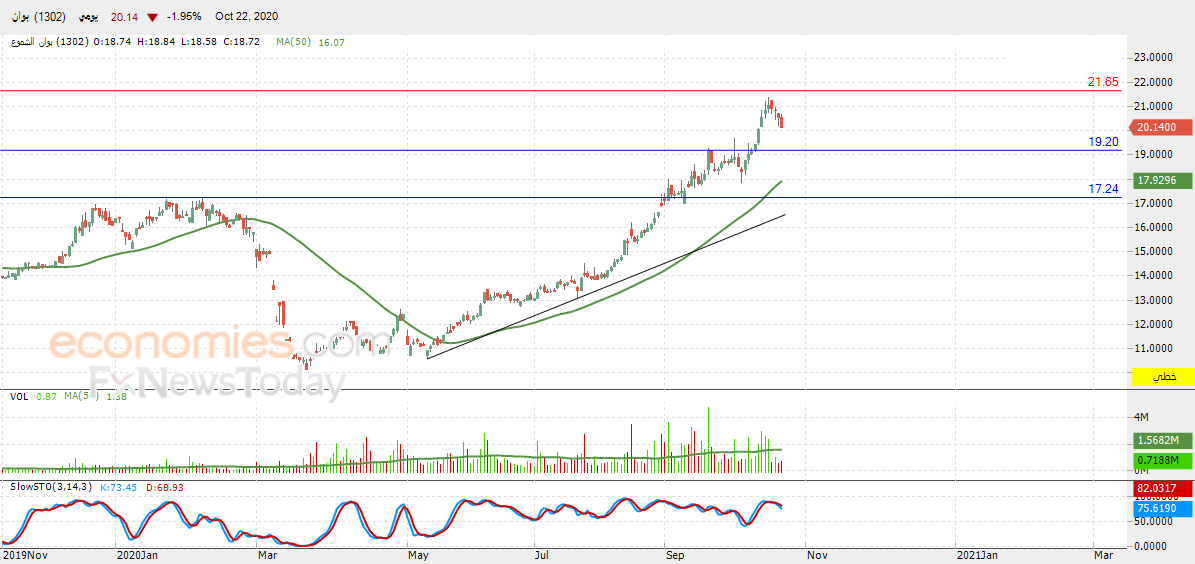Image resolution: width=1195 pixels, height=564 pixels.
Task: Click the red 21.65 resistance label
Action: 1104,82
